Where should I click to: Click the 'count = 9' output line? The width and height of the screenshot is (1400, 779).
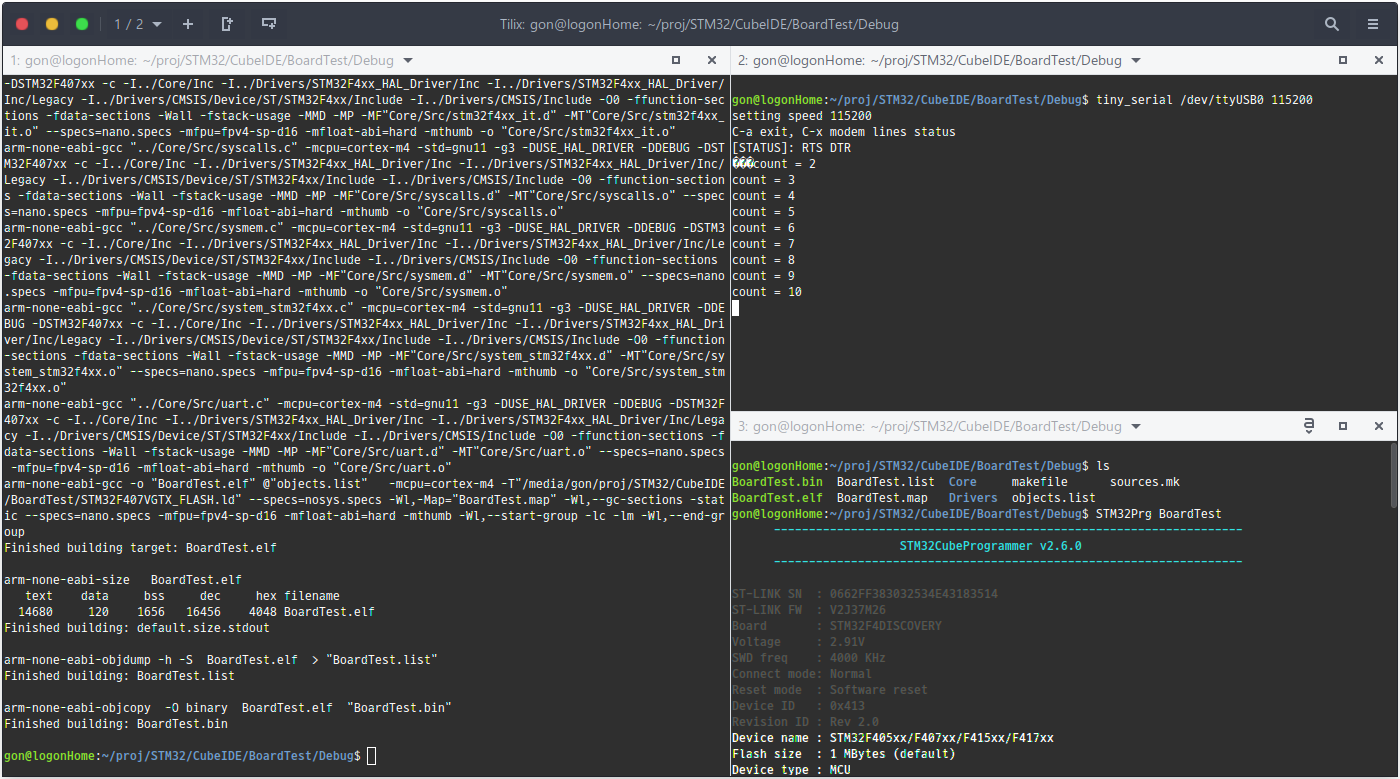point(763,276)
